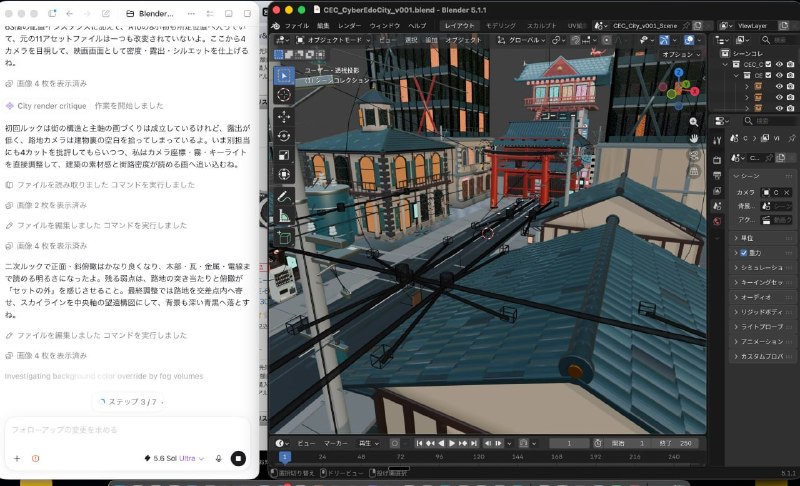This screenshot has width=800, height=486.
Task: Click the timeline current frame marker
Action: (285, 457)
